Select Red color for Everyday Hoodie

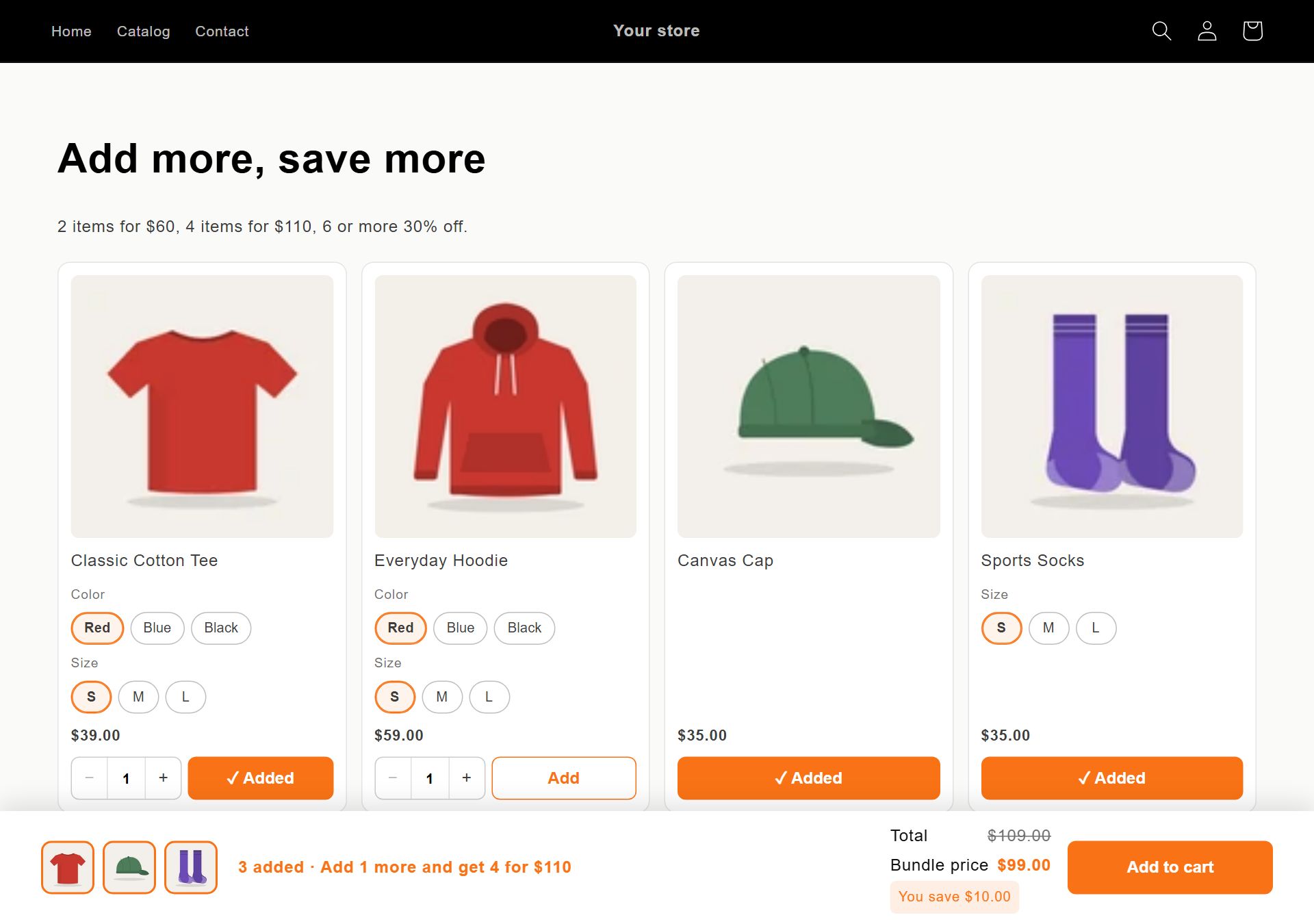pos(400,628)
